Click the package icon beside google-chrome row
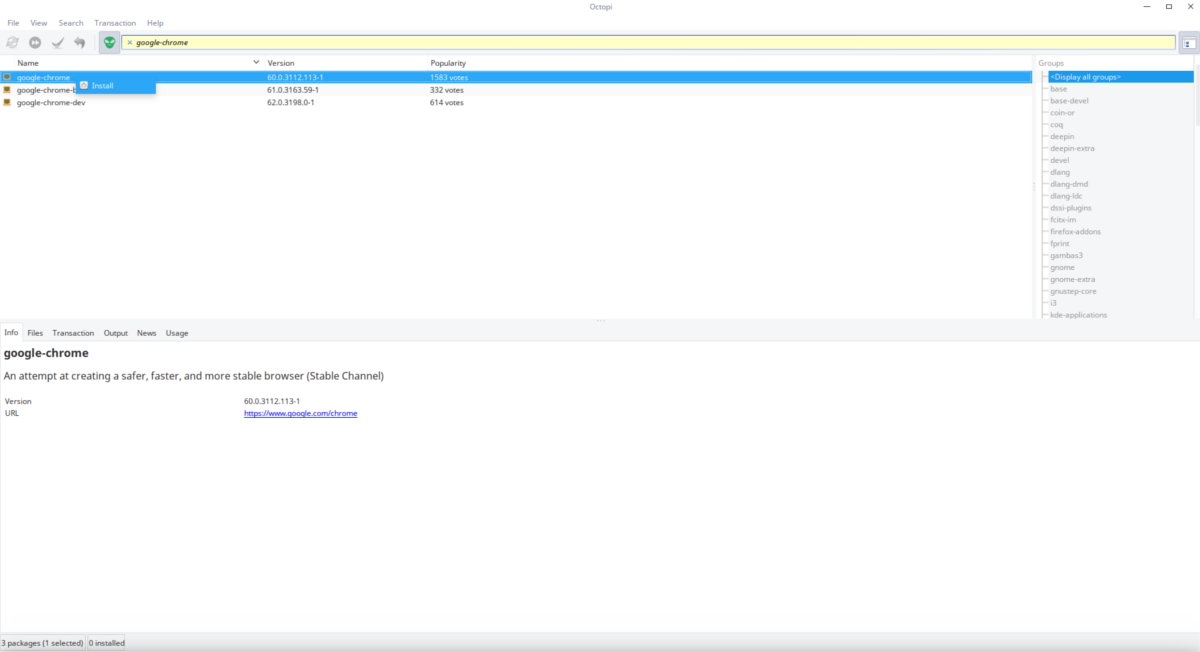This screenshot has width=1200, height=652. (x=7, y=77)
